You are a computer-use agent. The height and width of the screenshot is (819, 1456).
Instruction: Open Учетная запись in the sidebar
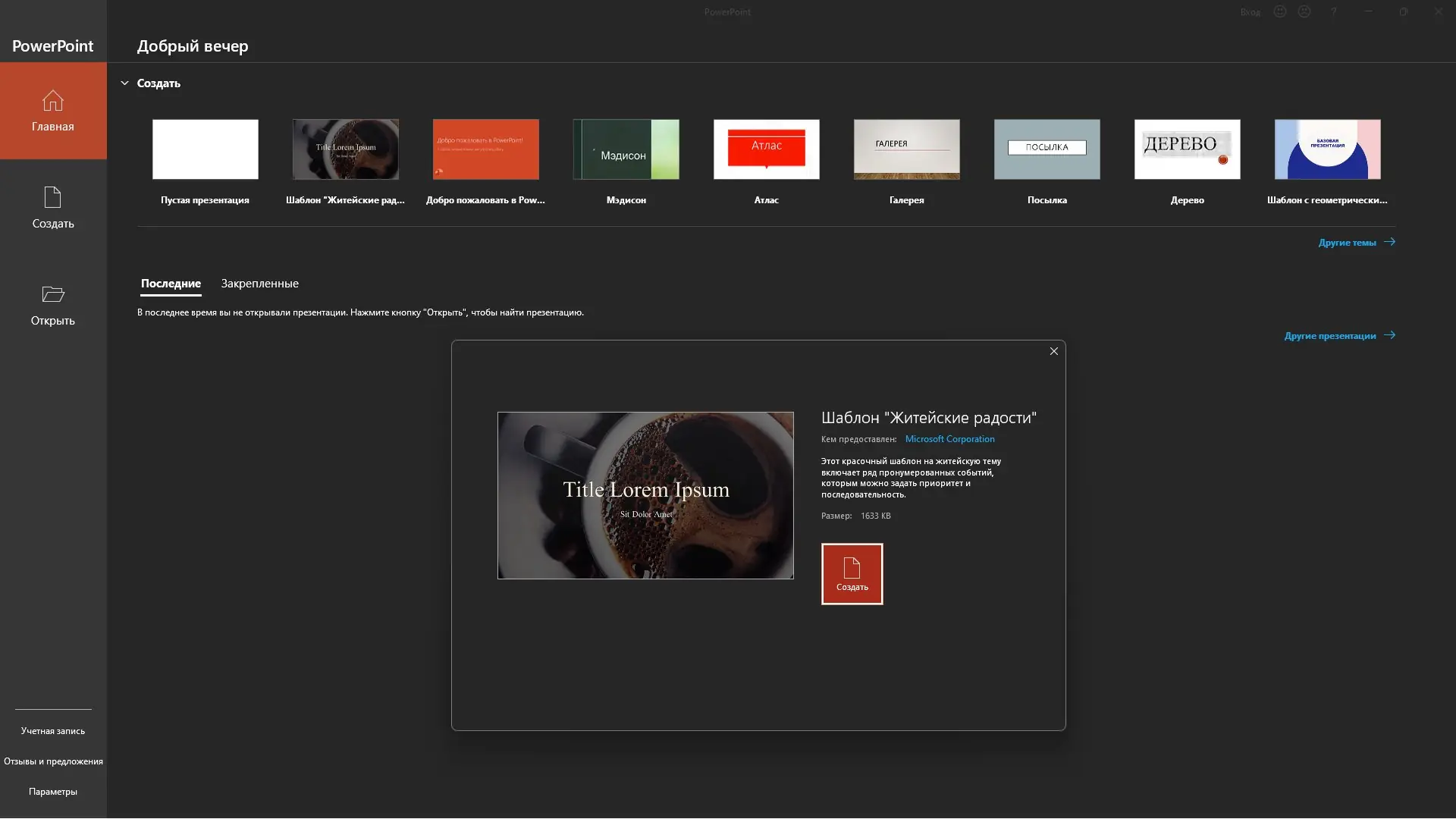tap(53, 731)
